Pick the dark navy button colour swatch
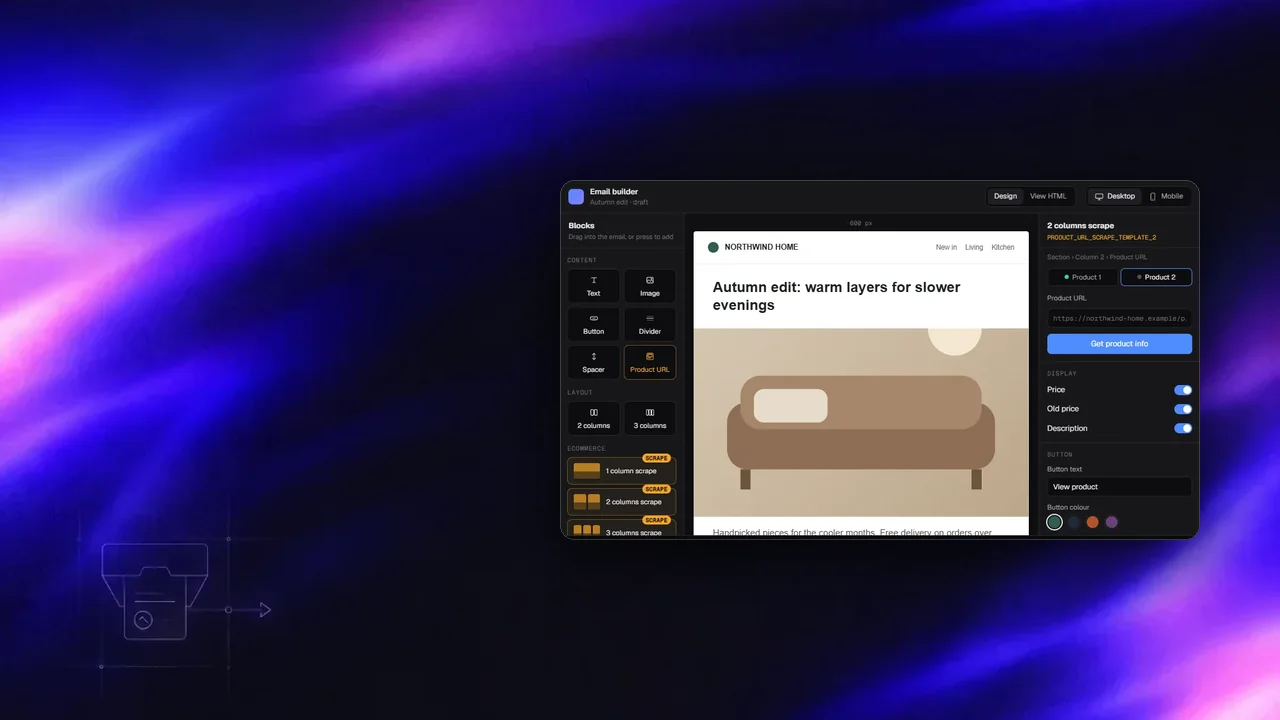1280x720 pixels. (x=1074, y=522)
